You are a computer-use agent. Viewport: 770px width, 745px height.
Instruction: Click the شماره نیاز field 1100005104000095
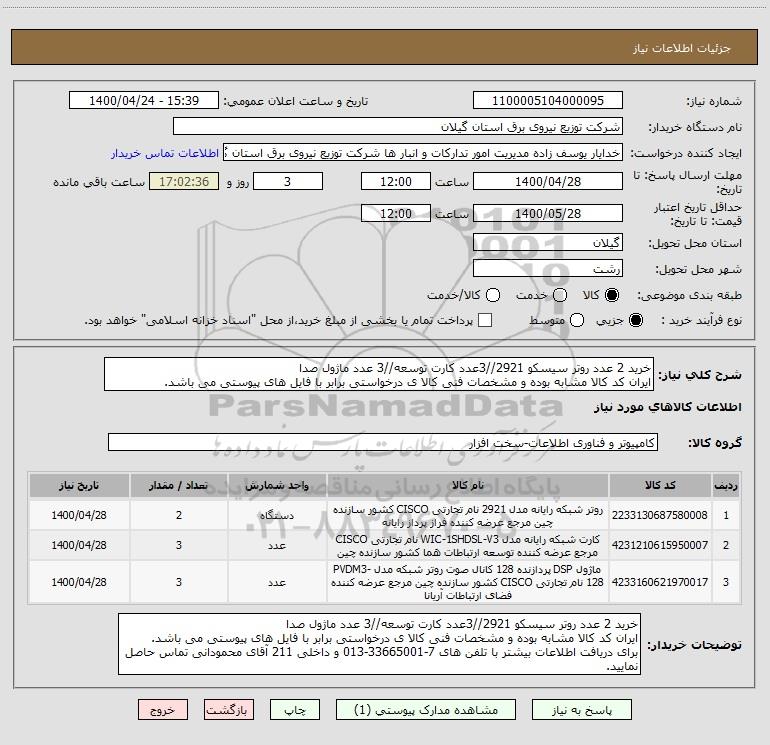[x=548, y=101]
